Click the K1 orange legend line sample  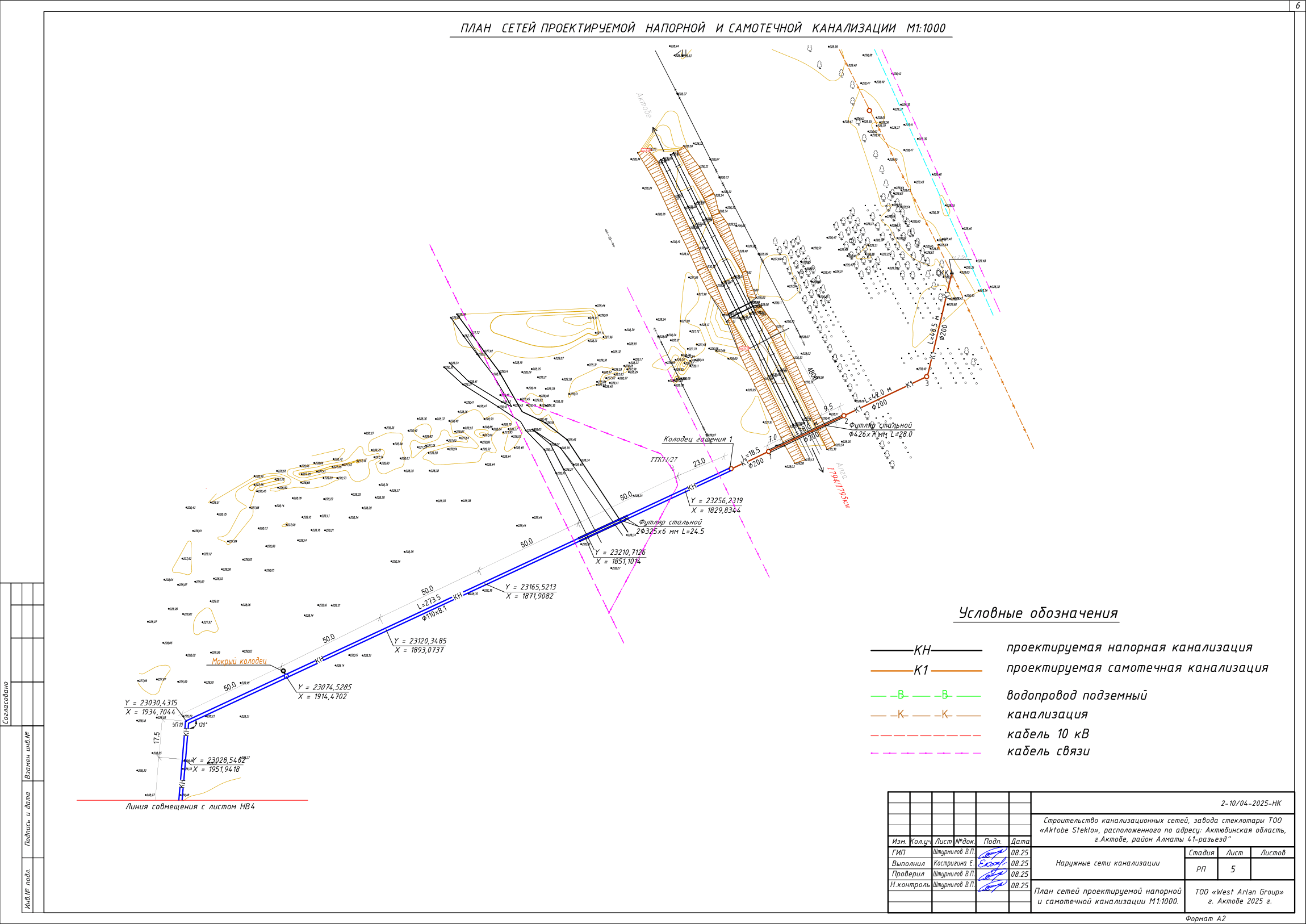pos(926,671)
